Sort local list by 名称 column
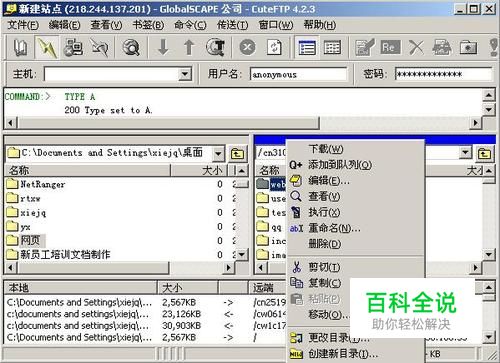The height and width of the screenshot is (363, 500). (88, 171)
